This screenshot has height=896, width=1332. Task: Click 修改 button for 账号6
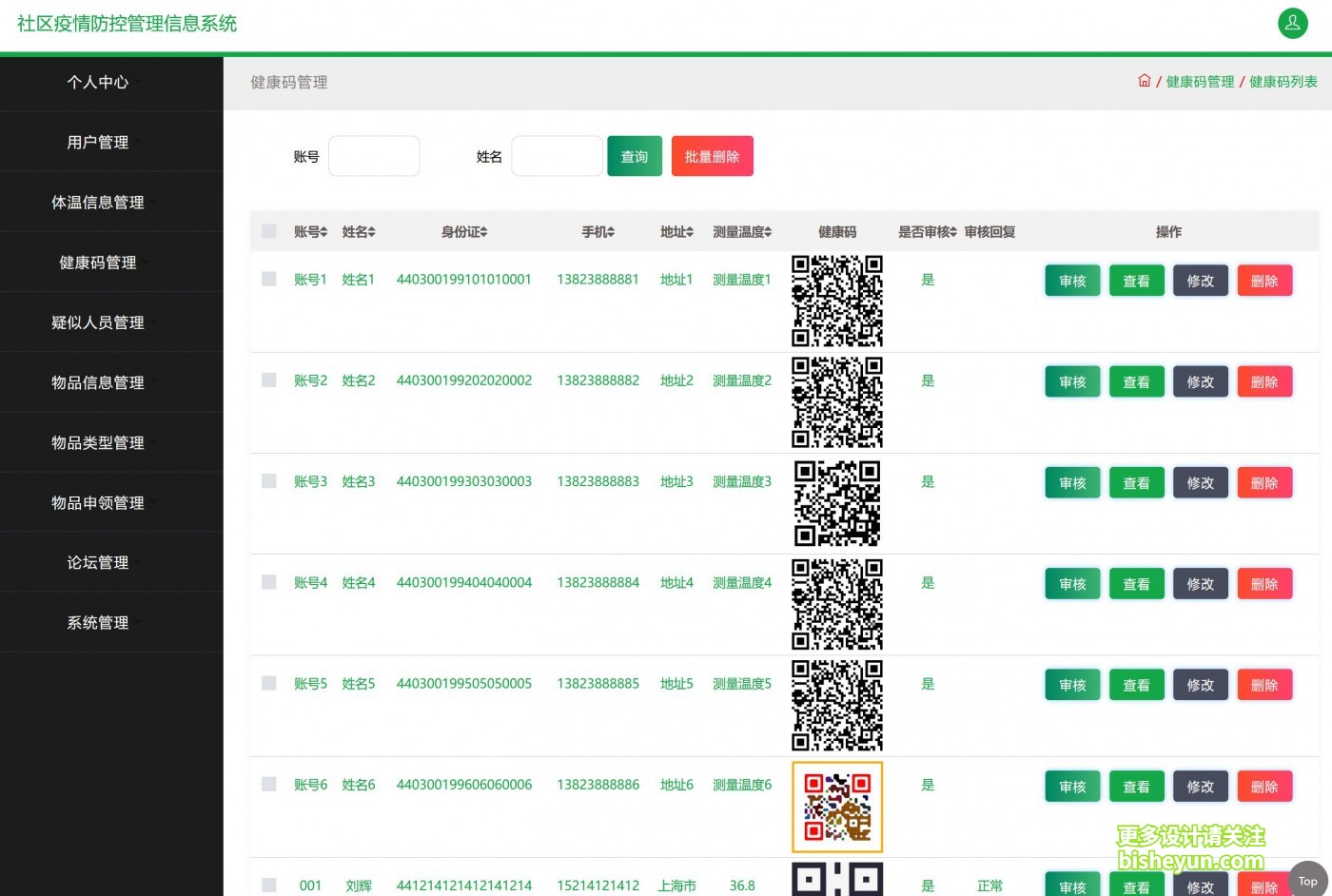click(x=1201, y=787)
